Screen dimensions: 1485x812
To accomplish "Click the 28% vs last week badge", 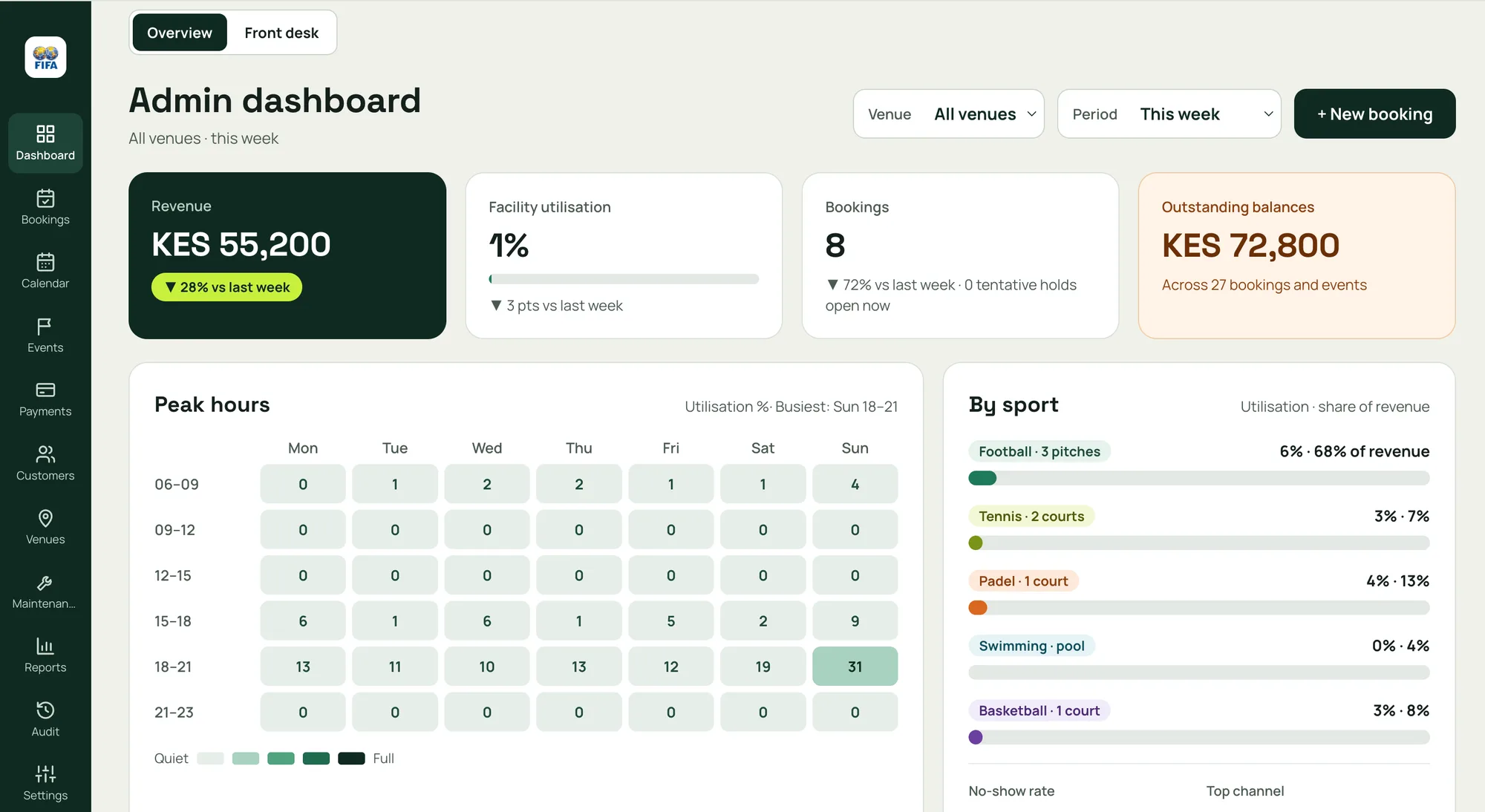I will 226,287.
